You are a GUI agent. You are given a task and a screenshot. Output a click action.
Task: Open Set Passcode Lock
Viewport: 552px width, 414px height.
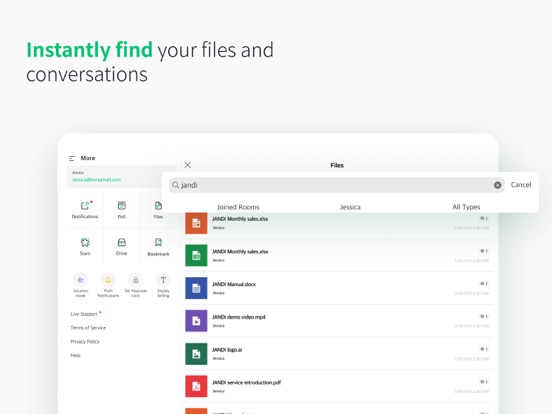(136, 280)
